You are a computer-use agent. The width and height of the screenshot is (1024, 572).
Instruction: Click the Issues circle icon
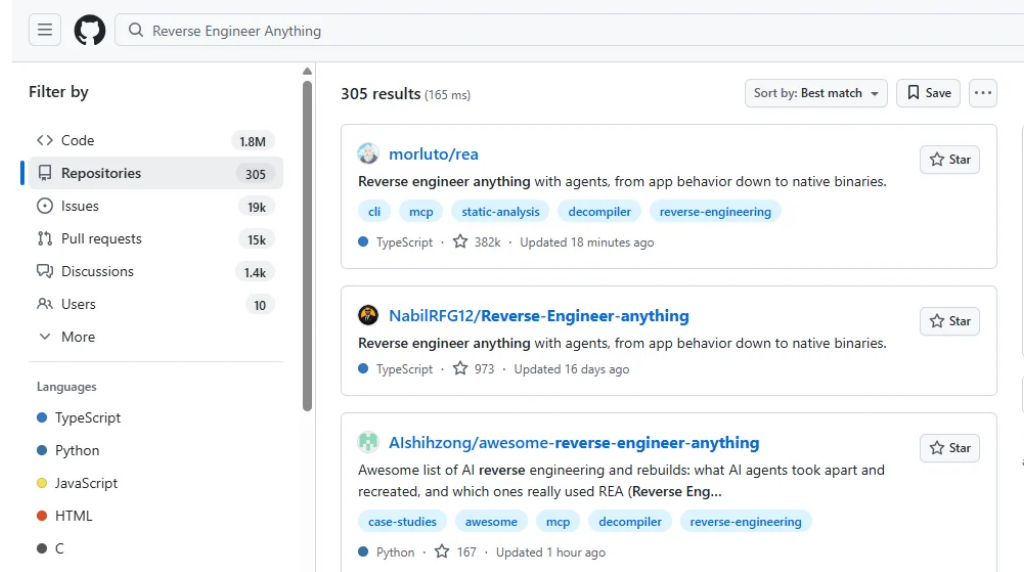tap(44, 206)
